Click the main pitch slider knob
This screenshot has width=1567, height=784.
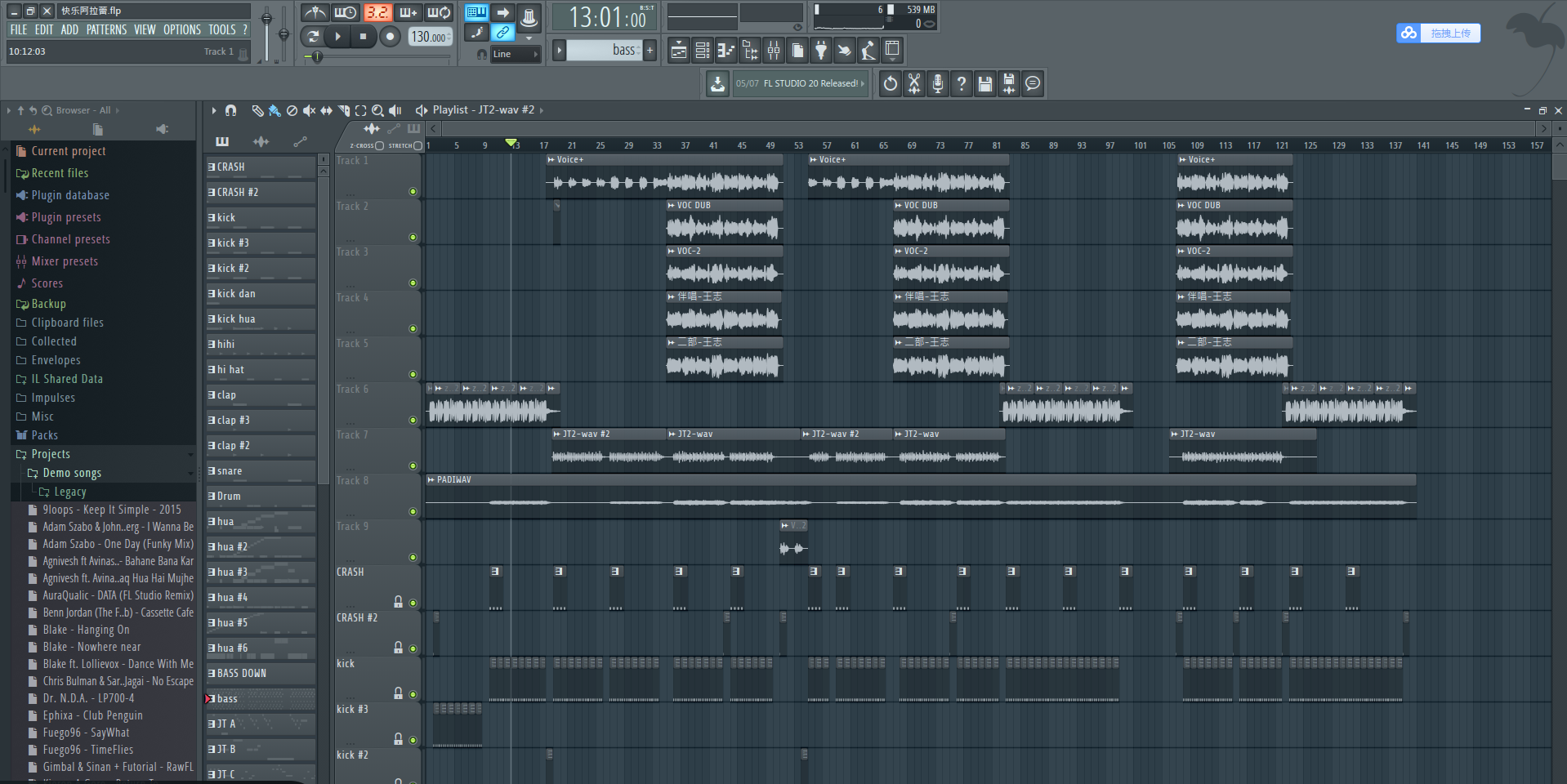283,34
